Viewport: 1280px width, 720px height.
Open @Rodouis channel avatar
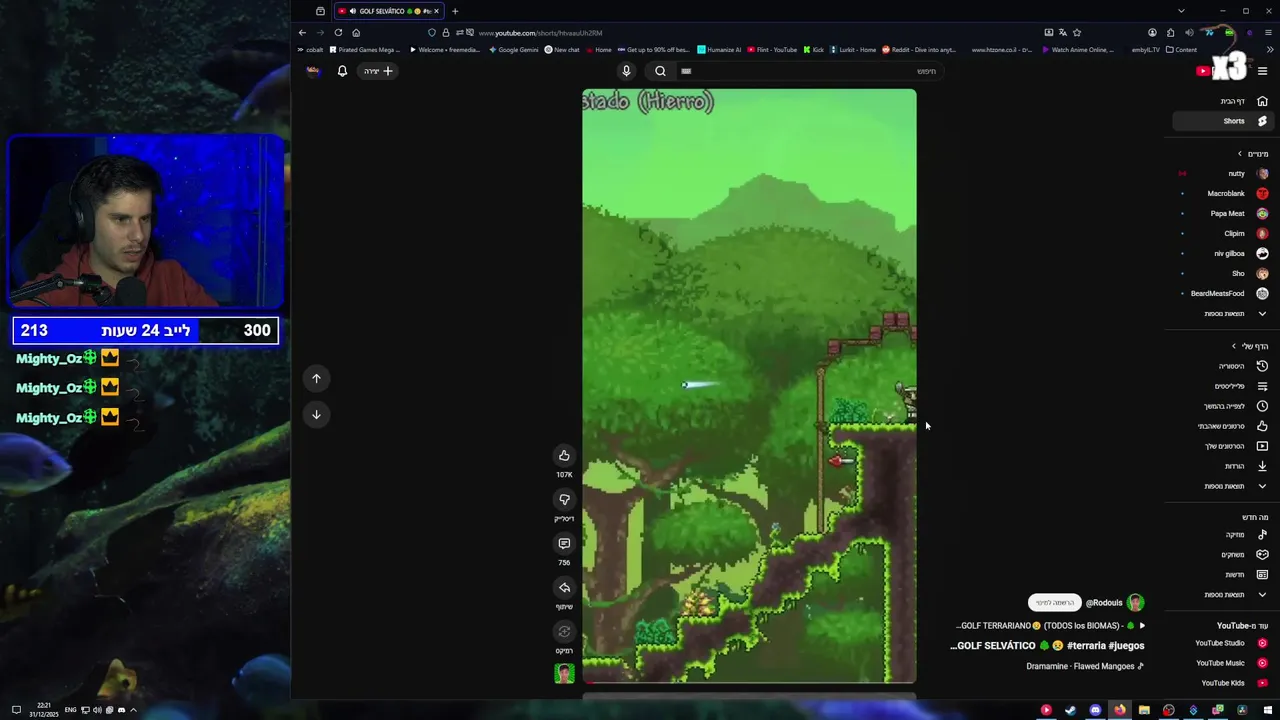(1135, 602)
